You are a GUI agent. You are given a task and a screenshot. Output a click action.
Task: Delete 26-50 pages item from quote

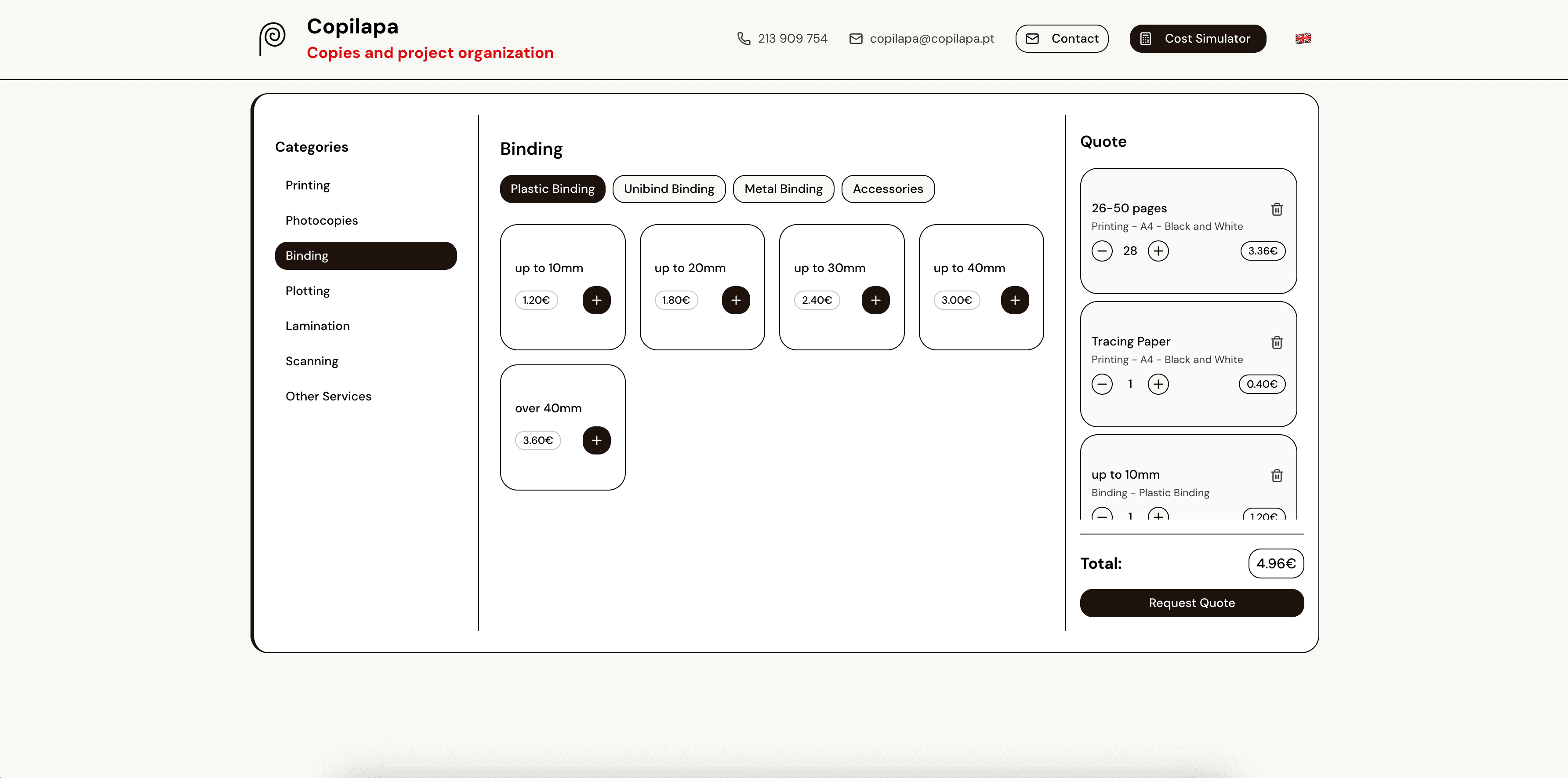tap(1277, 209)
